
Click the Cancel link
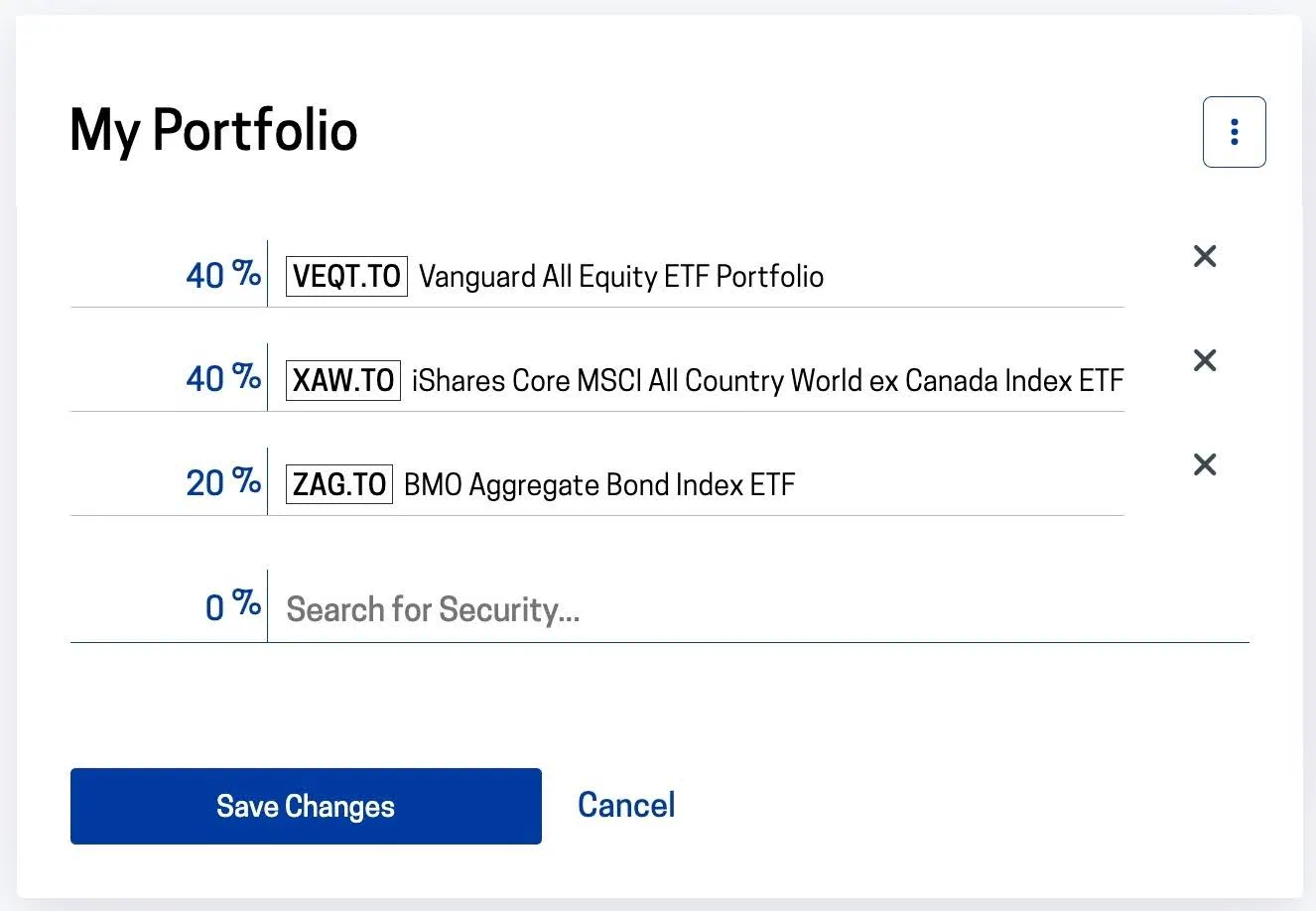point(626,805)
